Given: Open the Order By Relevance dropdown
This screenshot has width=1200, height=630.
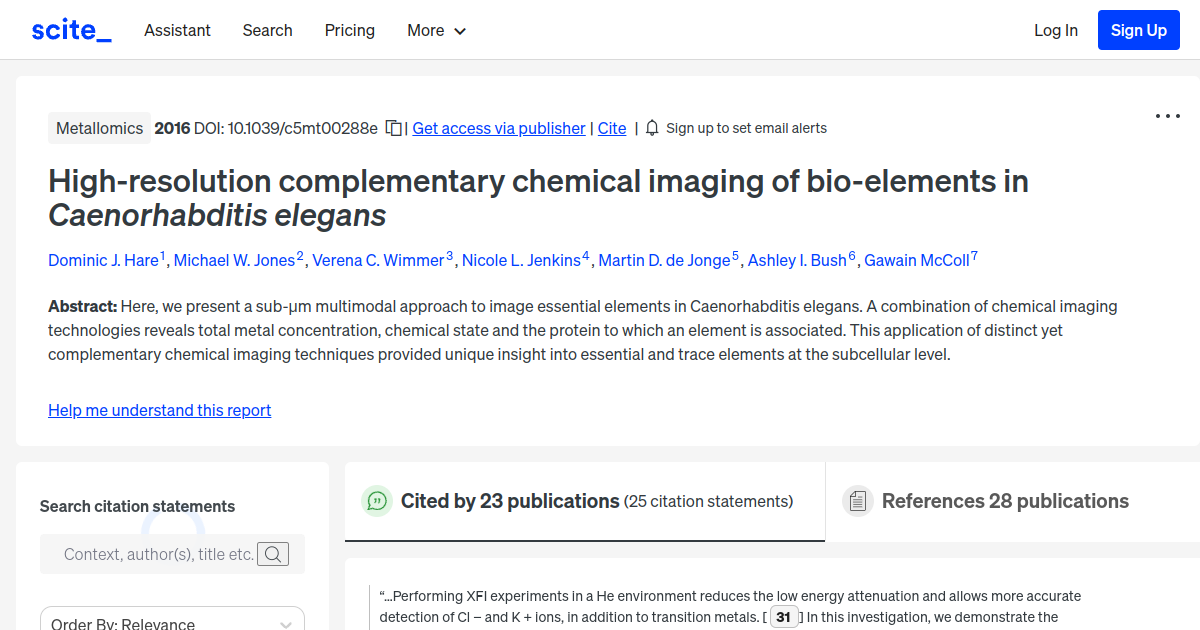Looking at the screenshot, I should tap(171, 621).
